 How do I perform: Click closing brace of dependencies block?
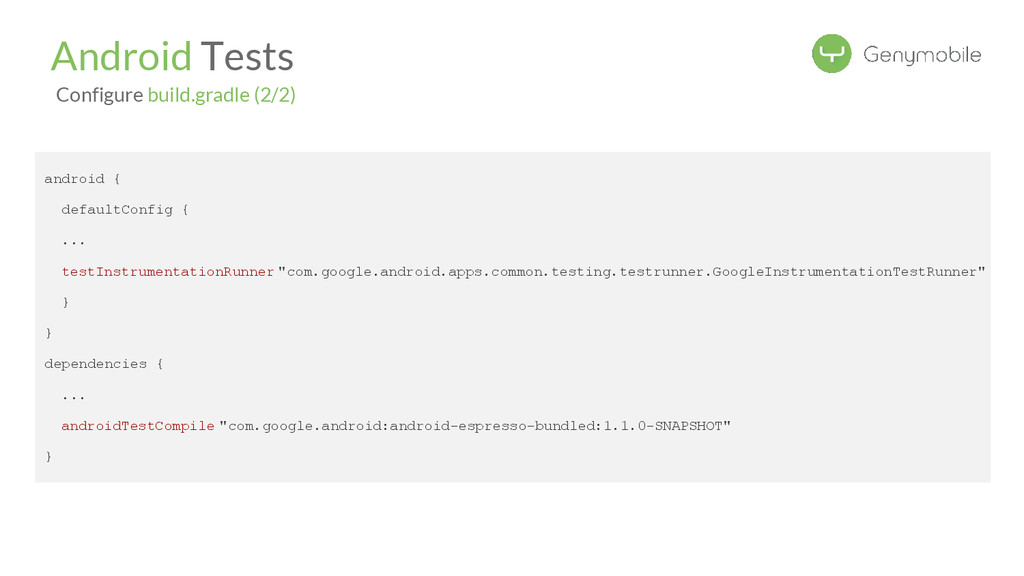coord(49,457)
